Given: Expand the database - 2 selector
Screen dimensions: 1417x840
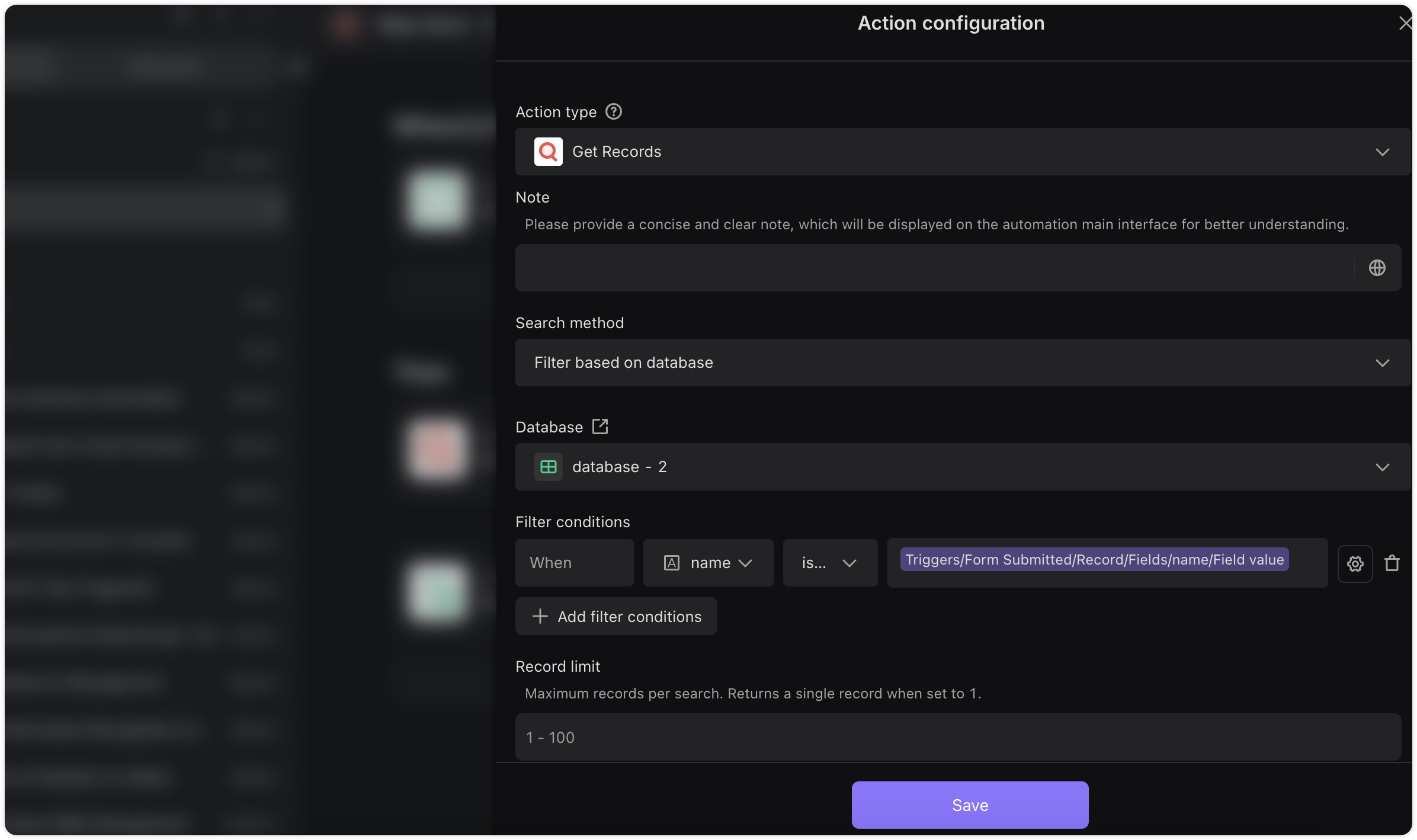Looking at the screenshot, I should pos(963,467).
